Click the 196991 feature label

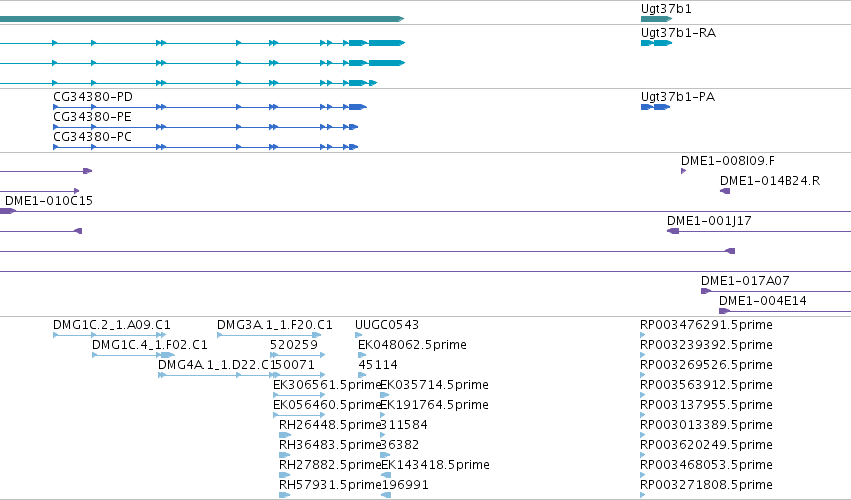[x=405, y=485]
